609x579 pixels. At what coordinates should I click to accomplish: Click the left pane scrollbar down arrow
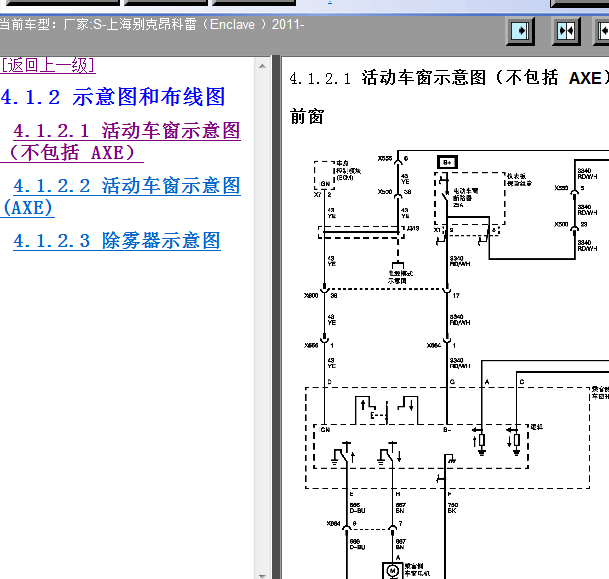262,576
